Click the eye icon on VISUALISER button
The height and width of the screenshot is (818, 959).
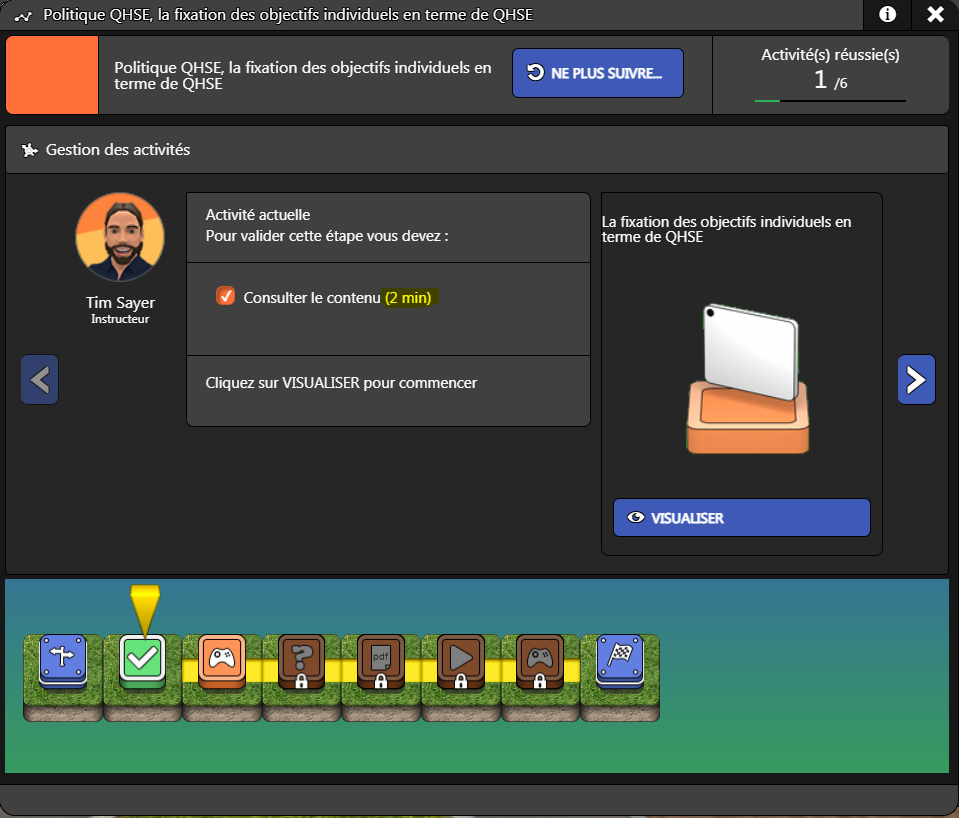[x=635, y=518]
